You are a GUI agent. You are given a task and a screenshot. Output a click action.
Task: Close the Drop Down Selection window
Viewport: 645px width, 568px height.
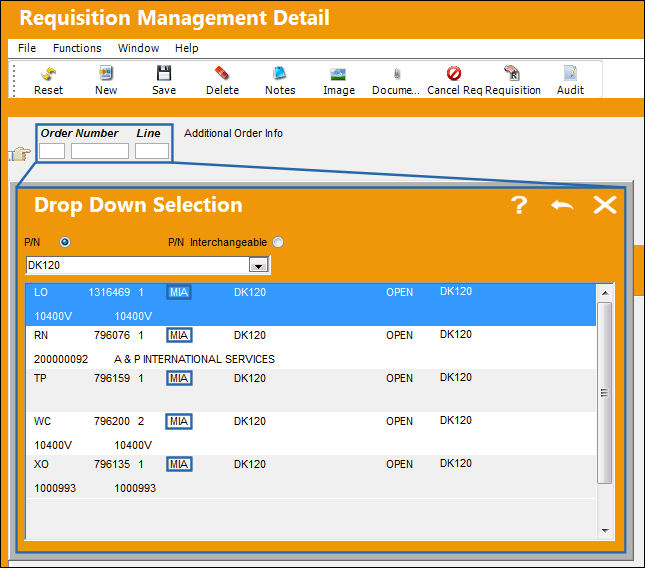point(605,205)
